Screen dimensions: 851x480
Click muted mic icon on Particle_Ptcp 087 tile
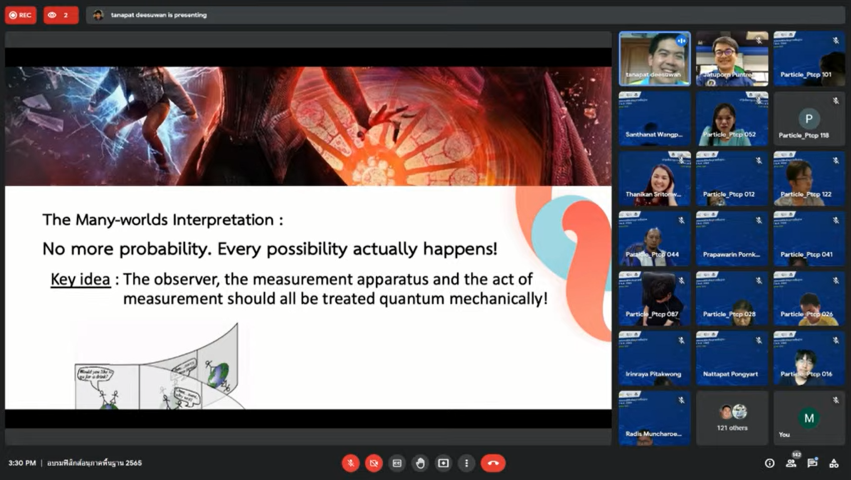point(681,281)
